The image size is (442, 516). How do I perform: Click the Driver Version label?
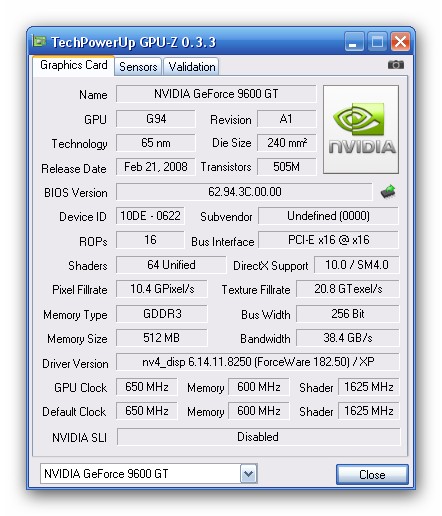point(75,363)
